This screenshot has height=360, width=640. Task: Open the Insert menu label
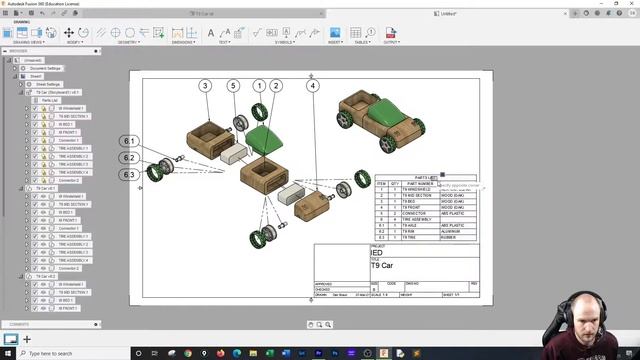[x=335, y=42]
